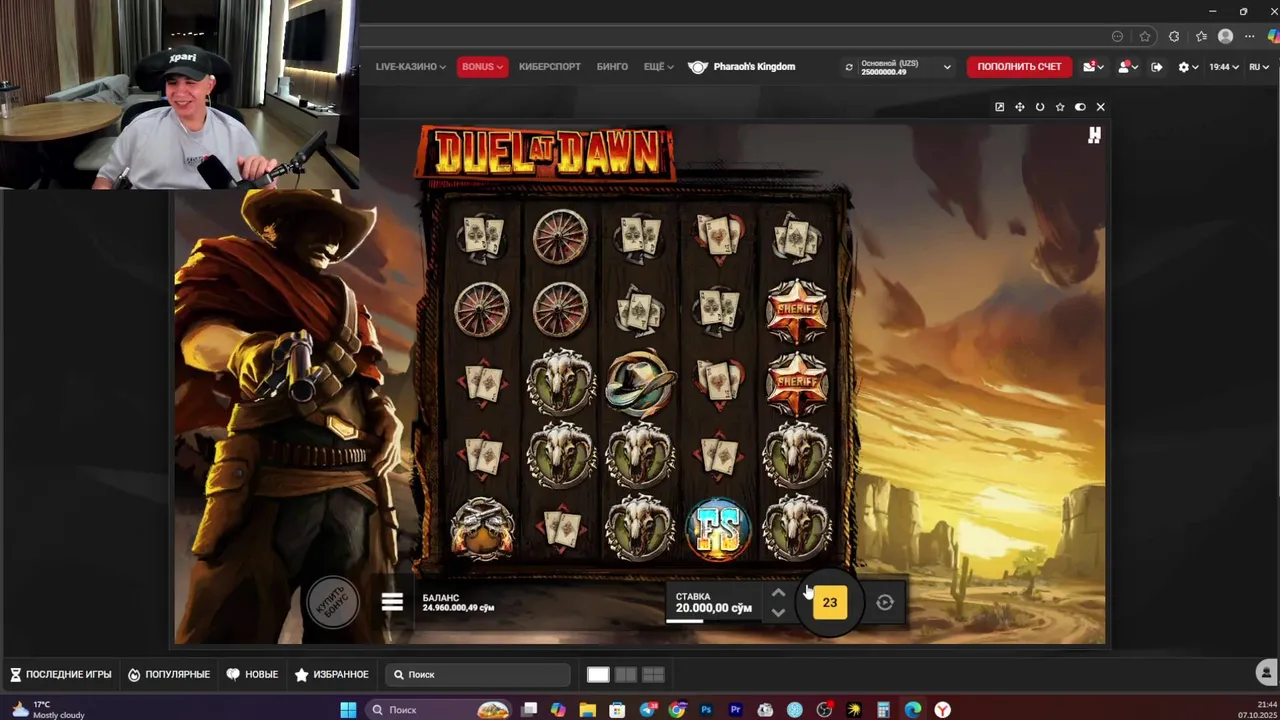The width and height of the screenshot is (1280, 720).
Task: Click the taskbar Поиск search box
Action: 436,710
